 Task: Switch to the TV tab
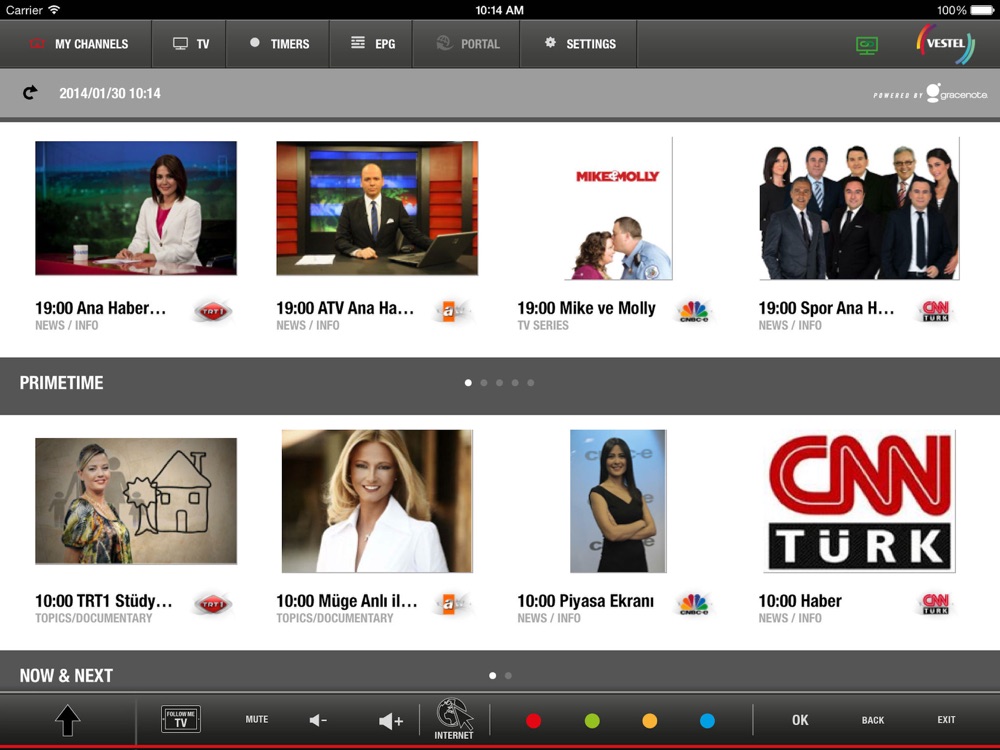[x=189, y=44]
